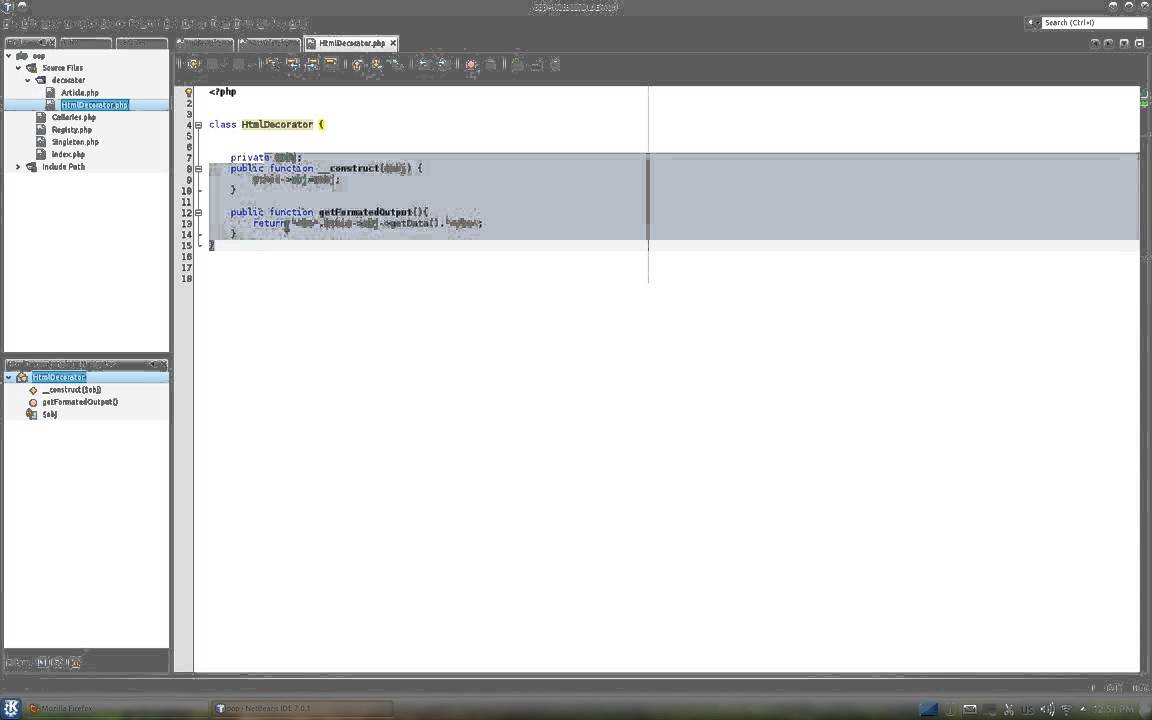Open the search options dropdown icon
The width and height of the screenshot is (1152, 720).
coord(1032,24)
